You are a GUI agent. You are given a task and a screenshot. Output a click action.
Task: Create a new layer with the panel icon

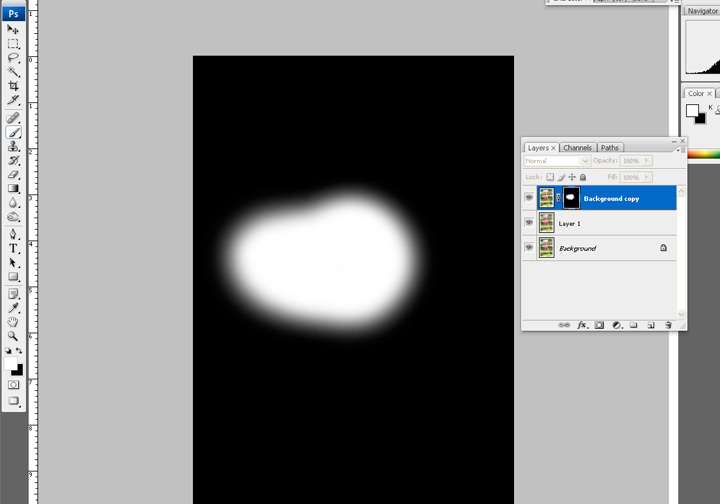click(651, 325)
